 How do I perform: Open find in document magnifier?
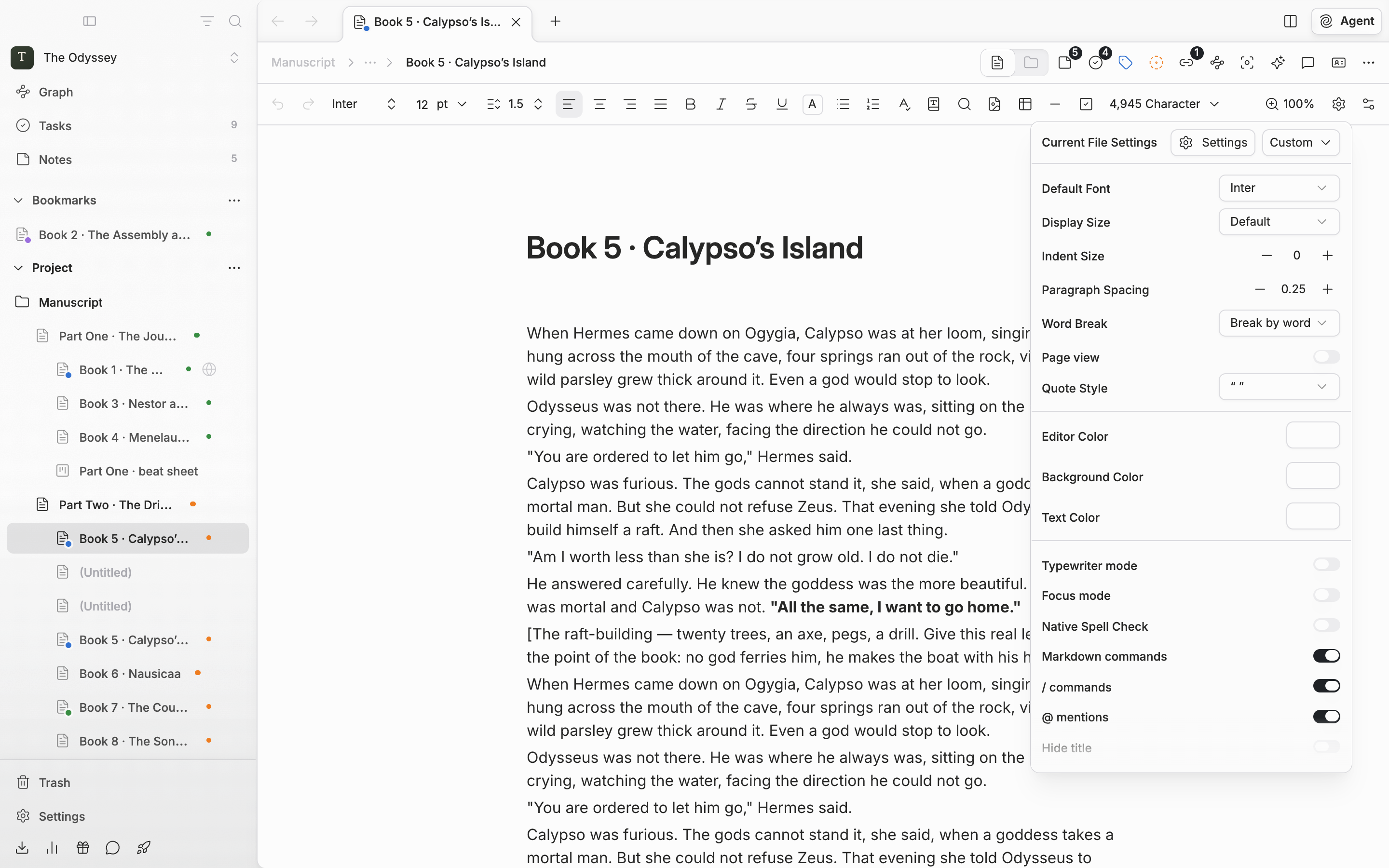tap(964, 104)
